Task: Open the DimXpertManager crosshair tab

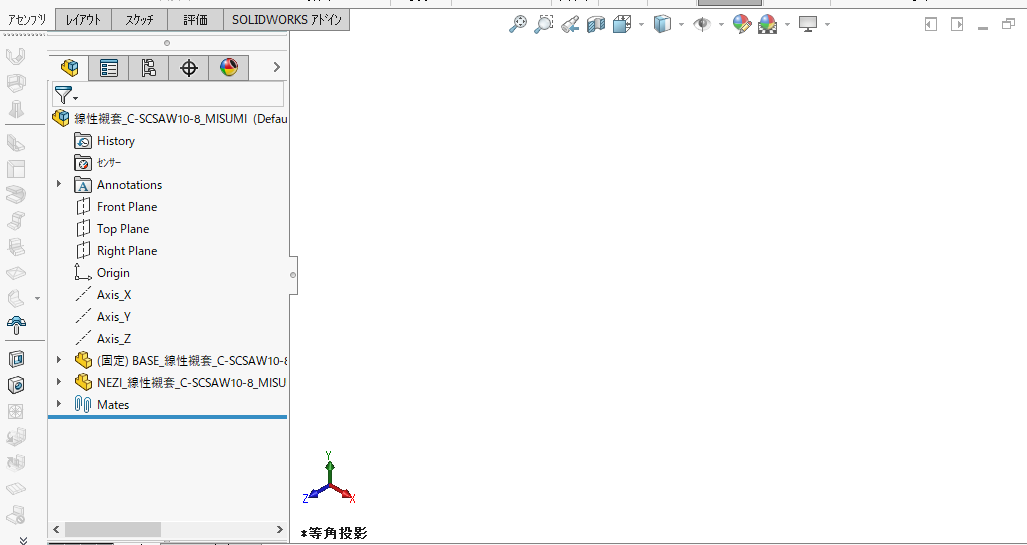Action: pos(189,68)
